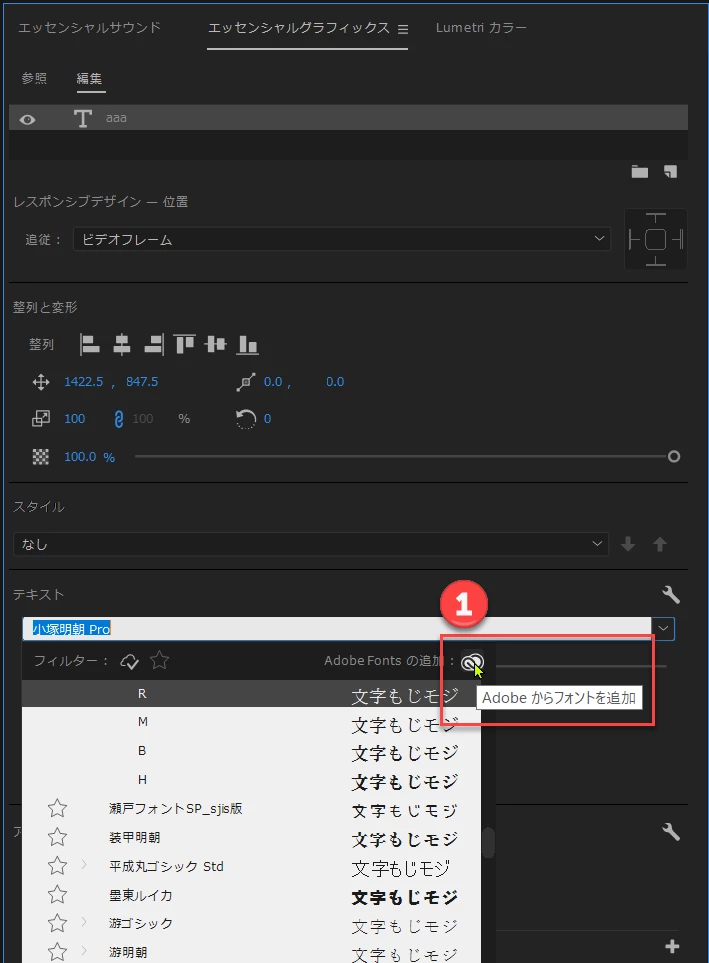The image size is (709, 963).
Task: Choose font 墨東ルイカ from list
Action: tap(141, 895)
